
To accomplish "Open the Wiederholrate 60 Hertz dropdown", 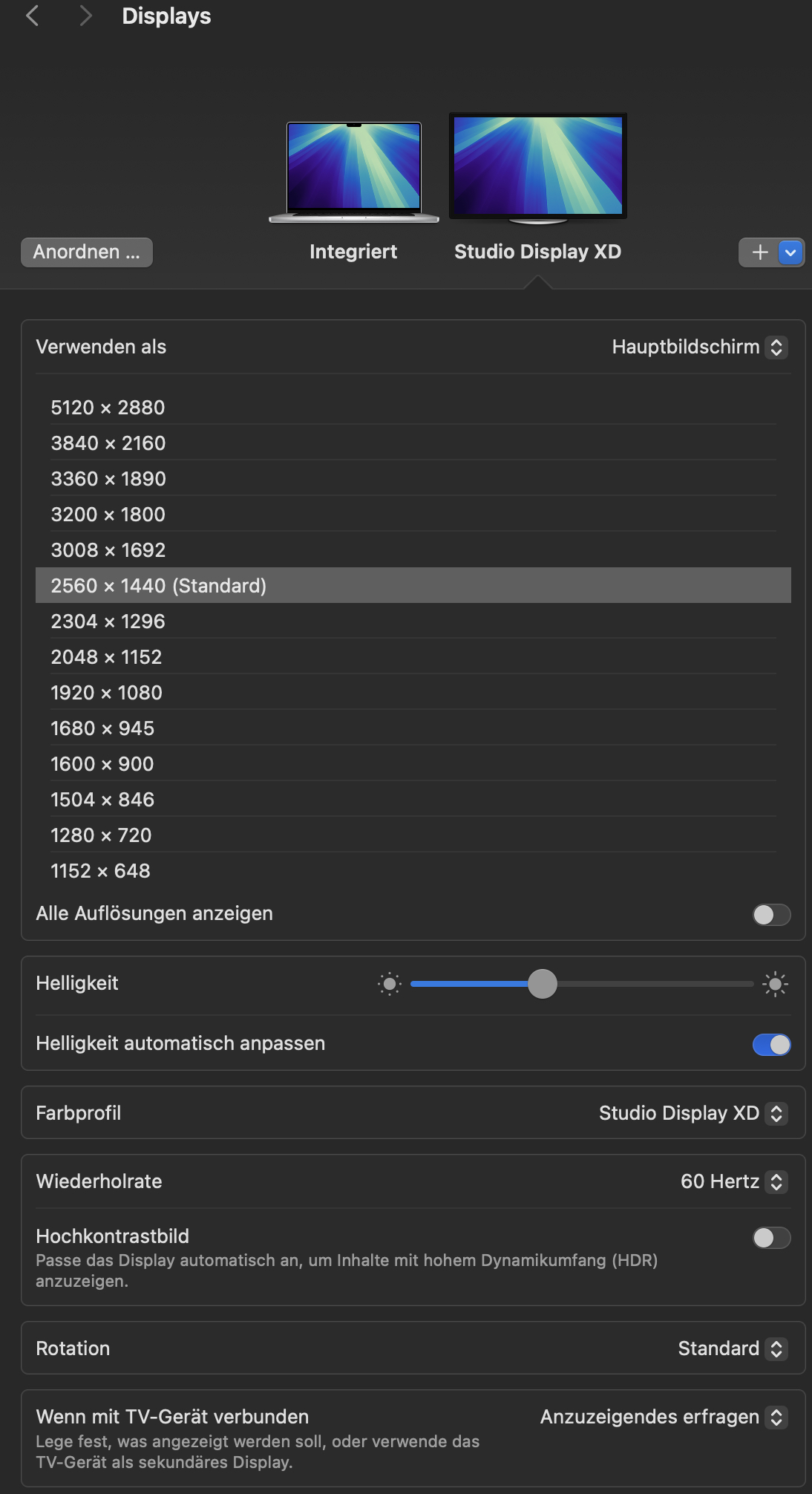I will (733, 1181).
